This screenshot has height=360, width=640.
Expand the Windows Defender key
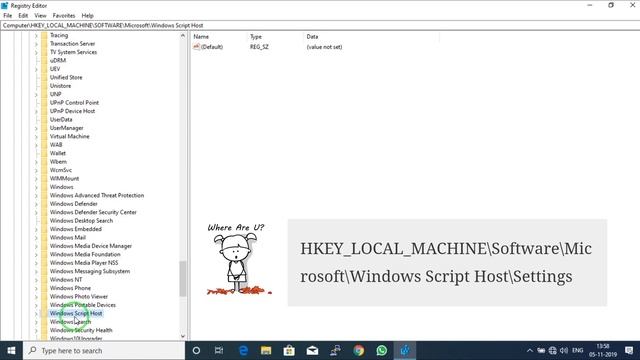pyautogui.click(x=36, y=204)
